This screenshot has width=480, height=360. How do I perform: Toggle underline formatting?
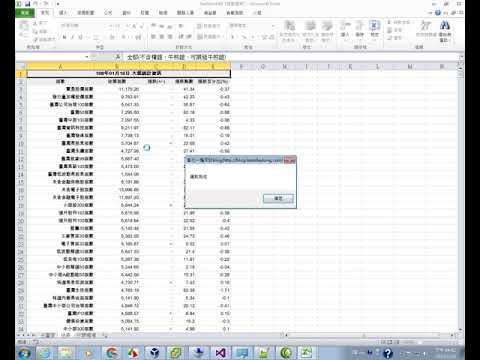coord(81,37)
